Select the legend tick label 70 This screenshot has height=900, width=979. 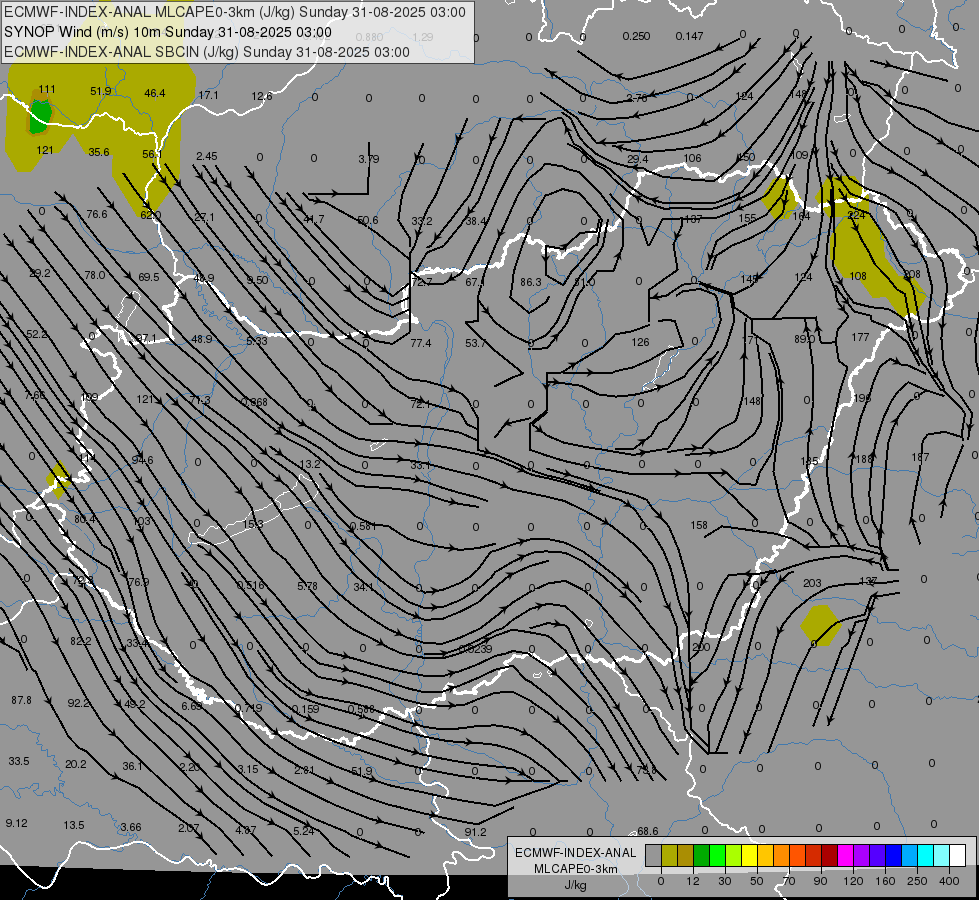(x=789, y=881)
